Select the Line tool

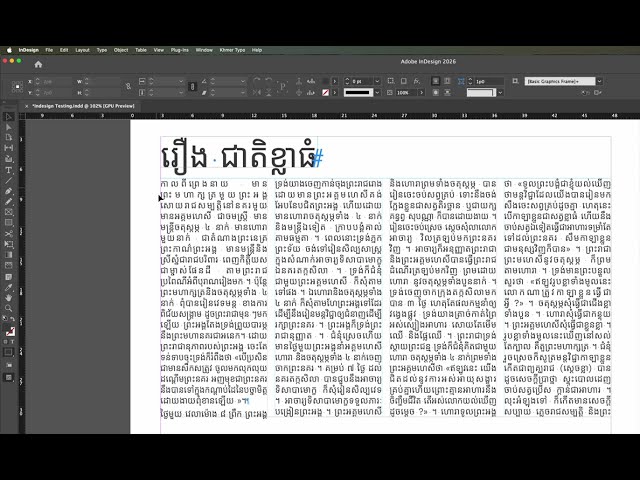coord(9,180)
